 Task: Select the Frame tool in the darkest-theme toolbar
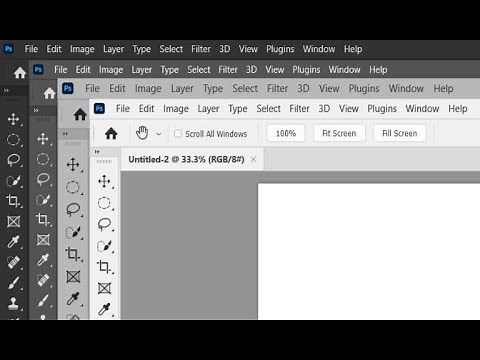point(13,221)
